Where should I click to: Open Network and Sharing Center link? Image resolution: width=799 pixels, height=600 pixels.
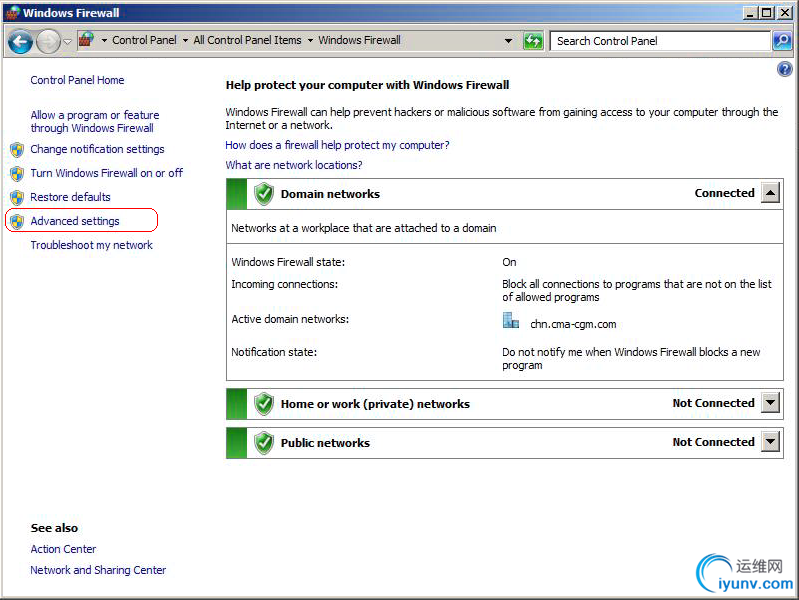[98, 570]
